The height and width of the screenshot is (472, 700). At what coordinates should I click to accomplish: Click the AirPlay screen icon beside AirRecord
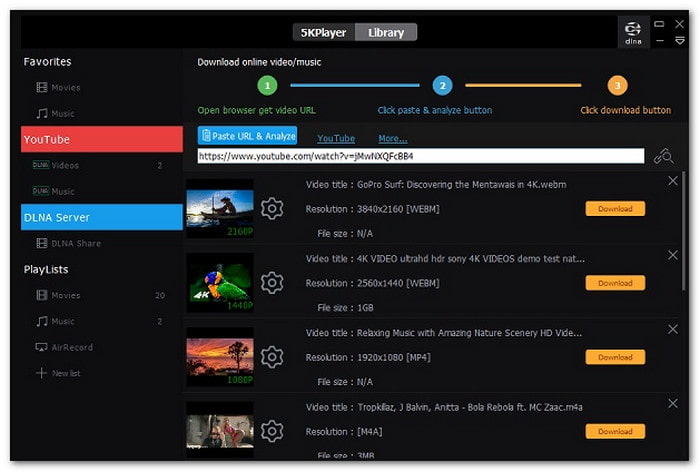(x=42, y=347)
